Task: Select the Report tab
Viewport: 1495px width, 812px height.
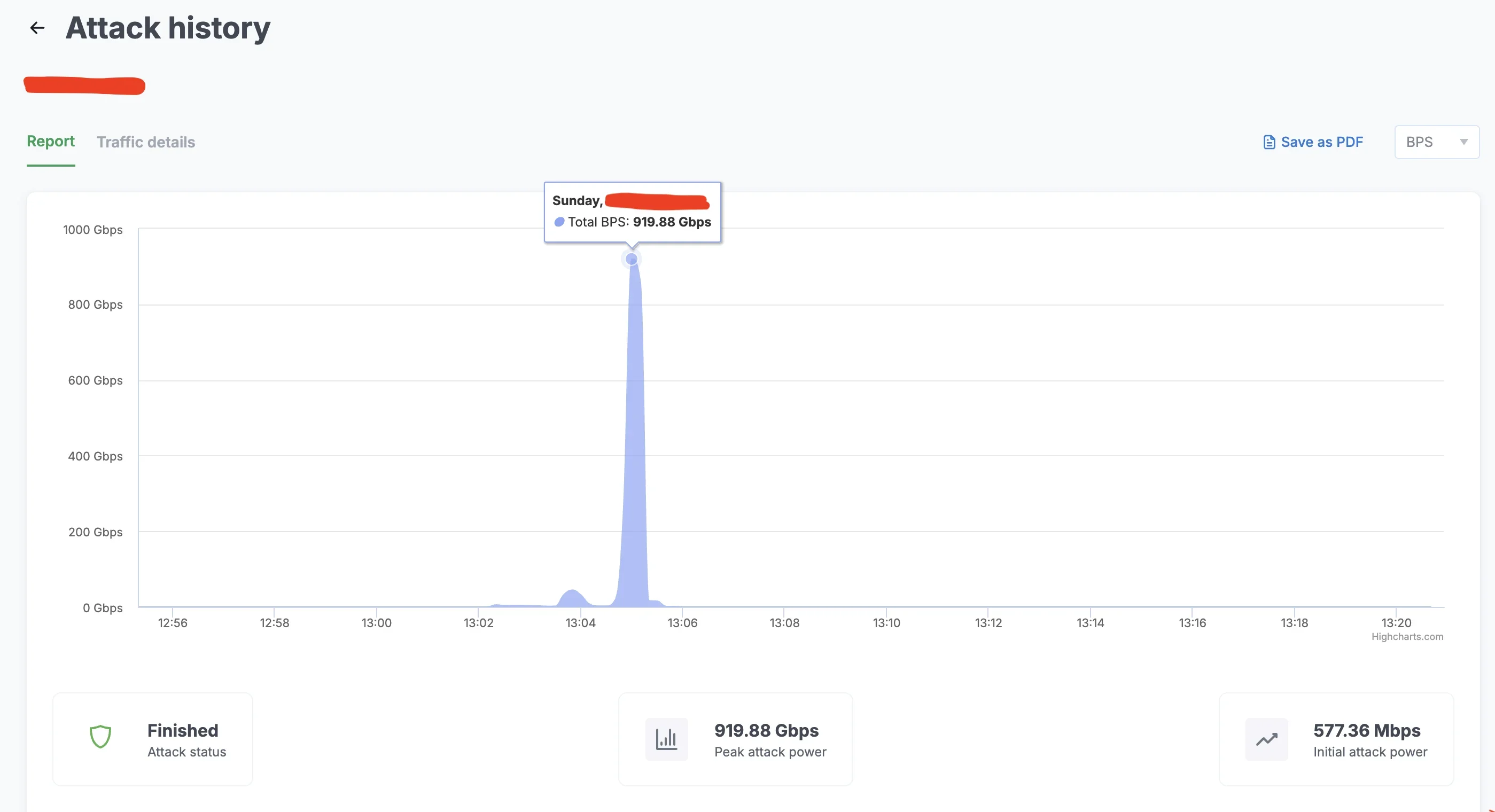Action: [x=51, y=141]
